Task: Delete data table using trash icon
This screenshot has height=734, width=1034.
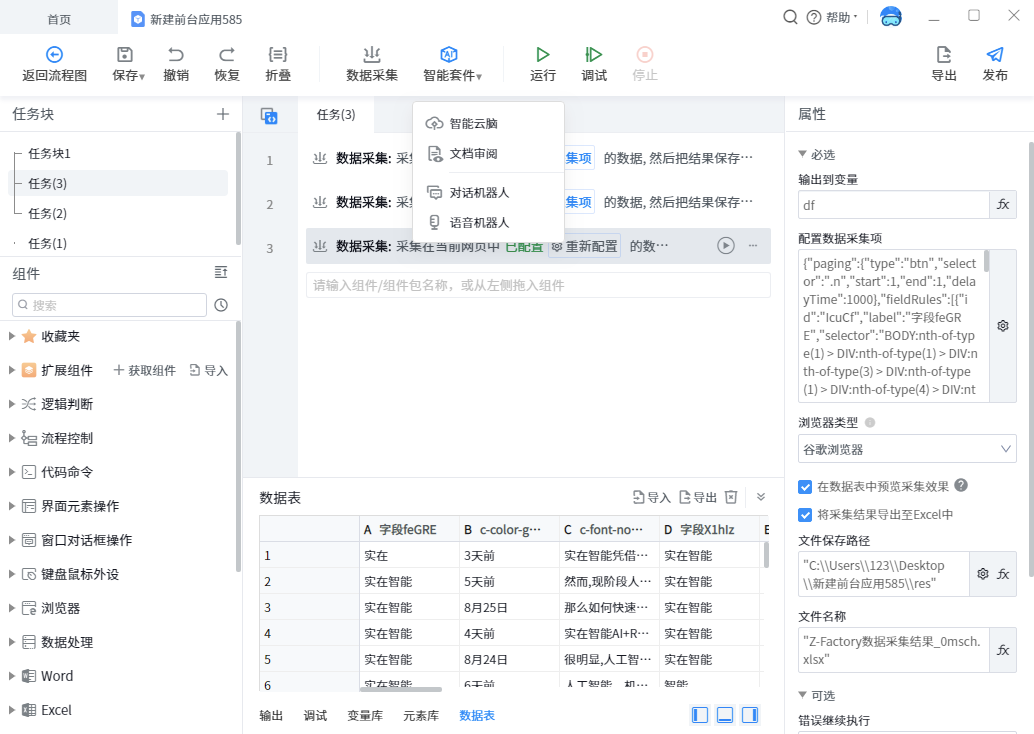Action: pyautogui.click(x=731, y=497)
